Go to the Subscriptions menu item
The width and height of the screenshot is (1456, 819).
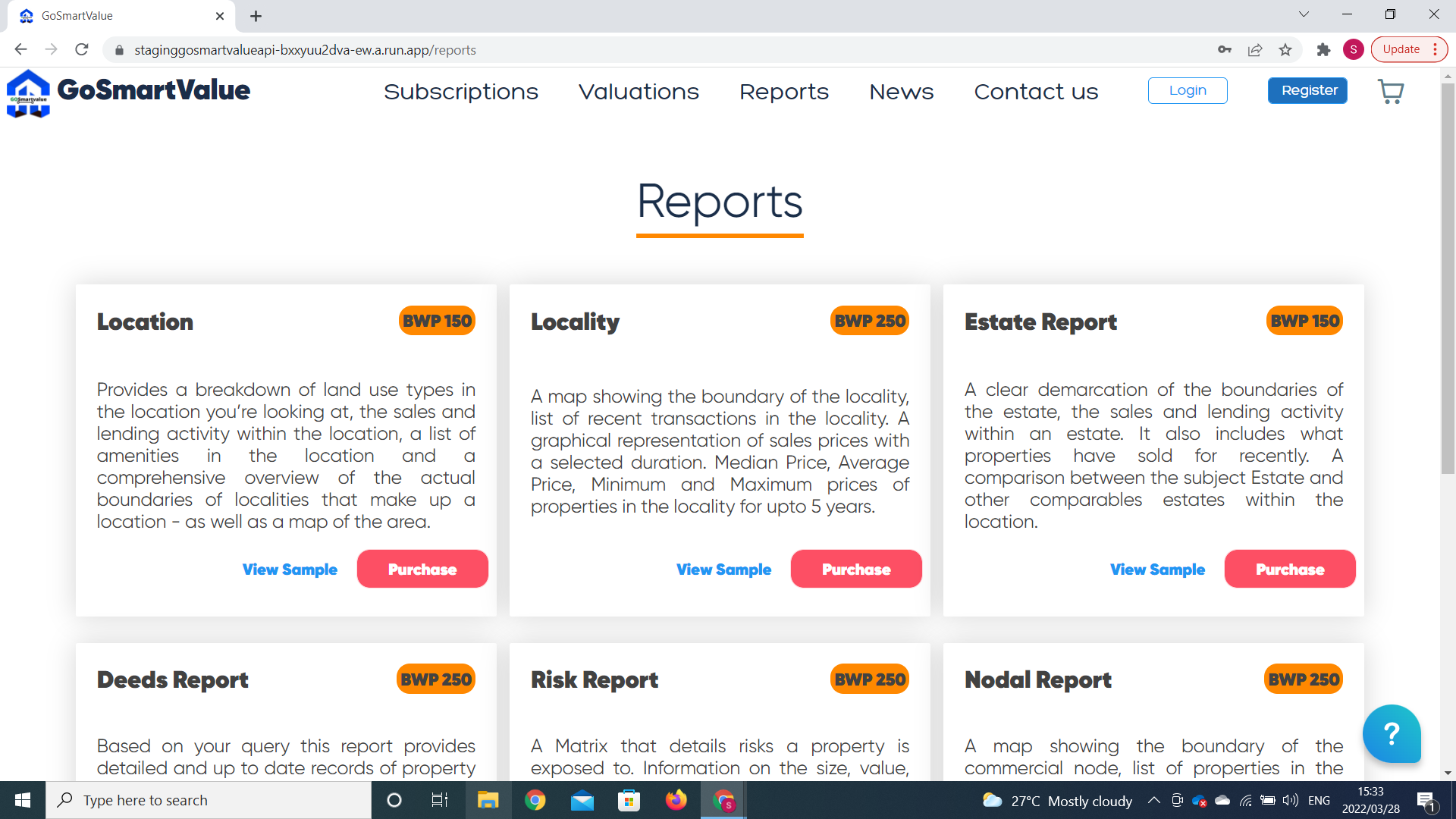tap(460, 92)
